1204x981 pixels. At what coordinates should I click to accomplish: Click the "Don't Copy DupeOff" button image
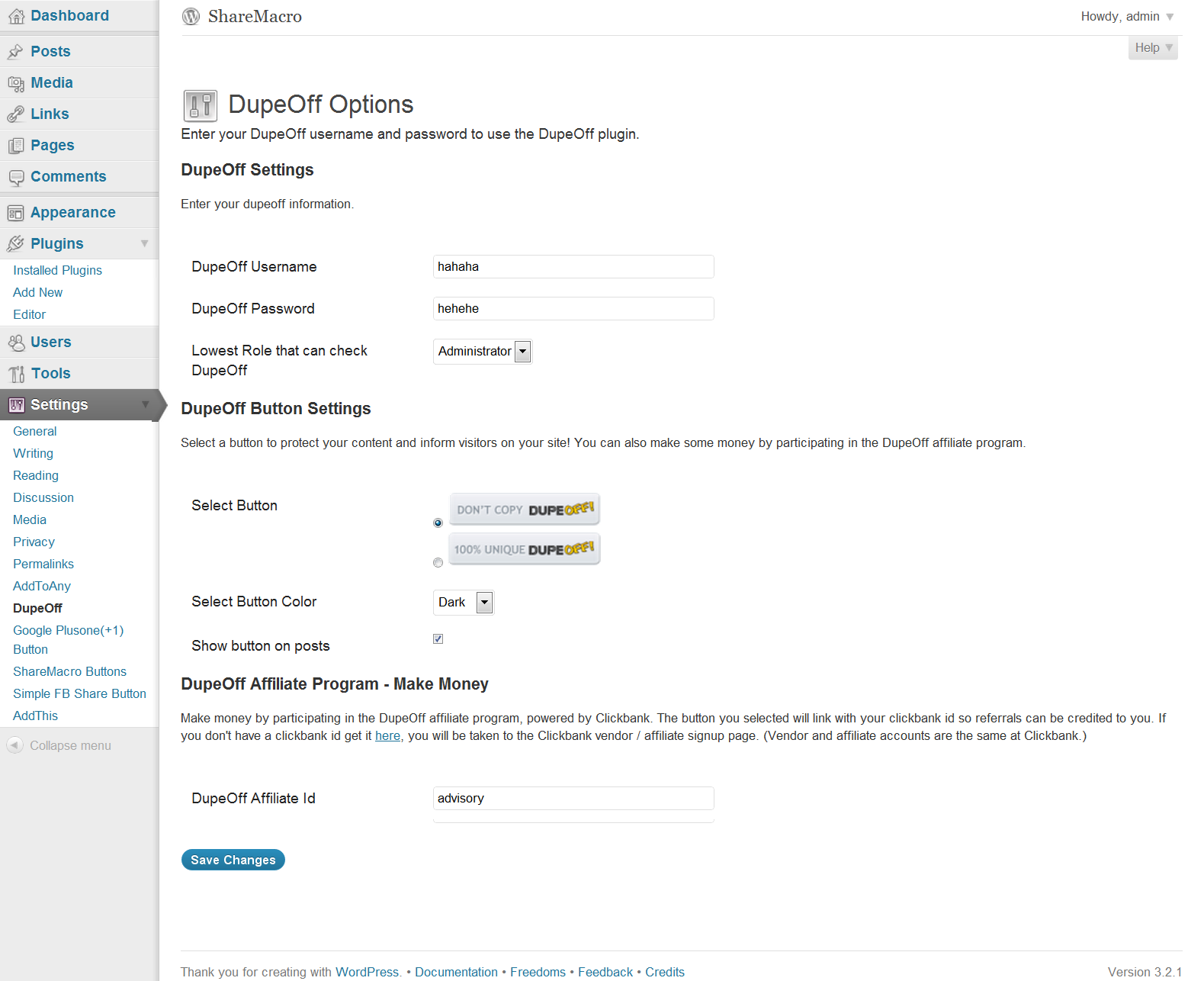click(525, 510)
